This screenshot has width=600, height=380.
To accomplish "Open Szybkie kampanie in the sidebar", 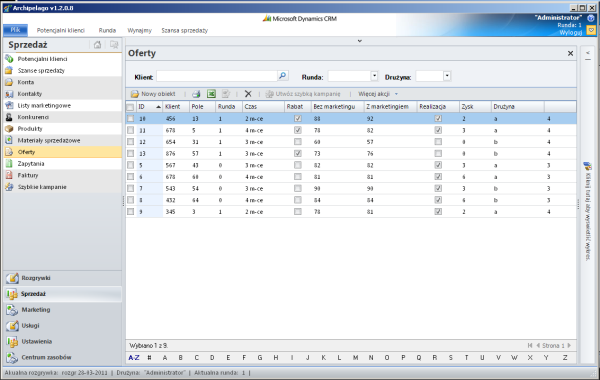I will coord(62,187).
